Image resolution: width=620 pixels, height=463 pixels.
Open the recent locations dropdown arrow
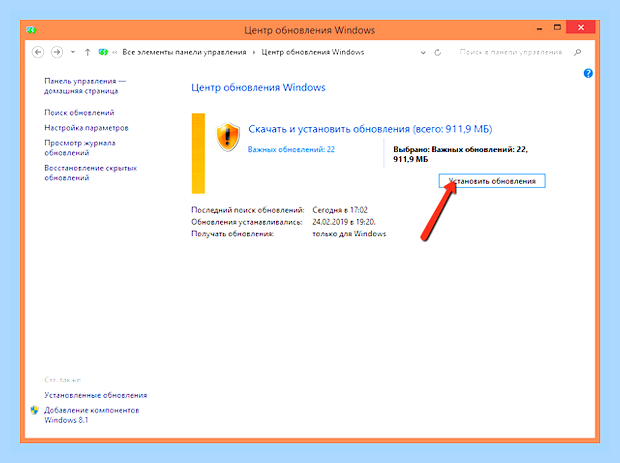(x=73, y=52)
